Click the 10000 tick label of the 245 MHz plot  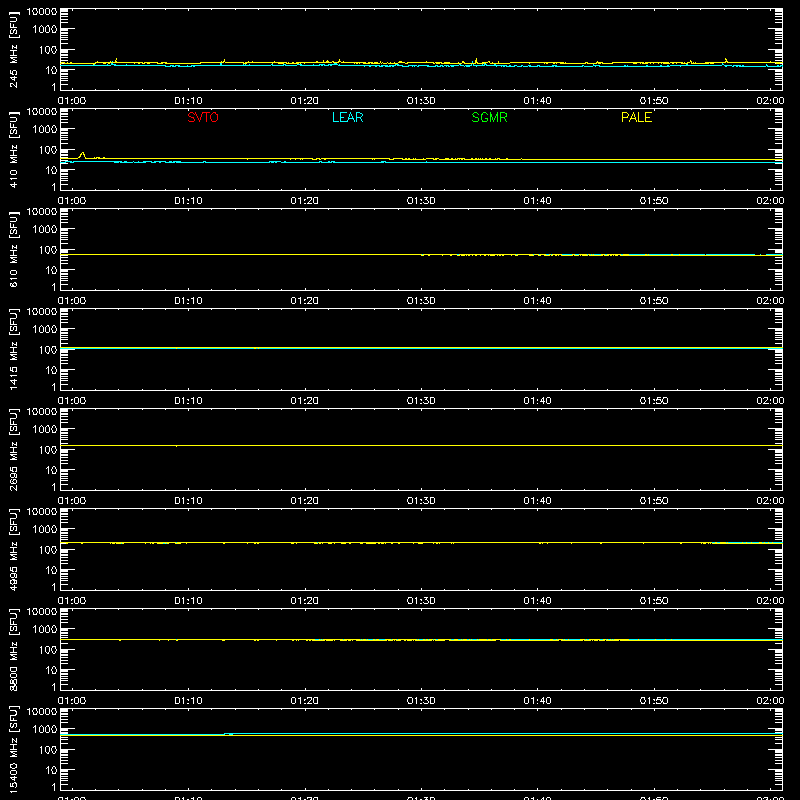point(42,12)
